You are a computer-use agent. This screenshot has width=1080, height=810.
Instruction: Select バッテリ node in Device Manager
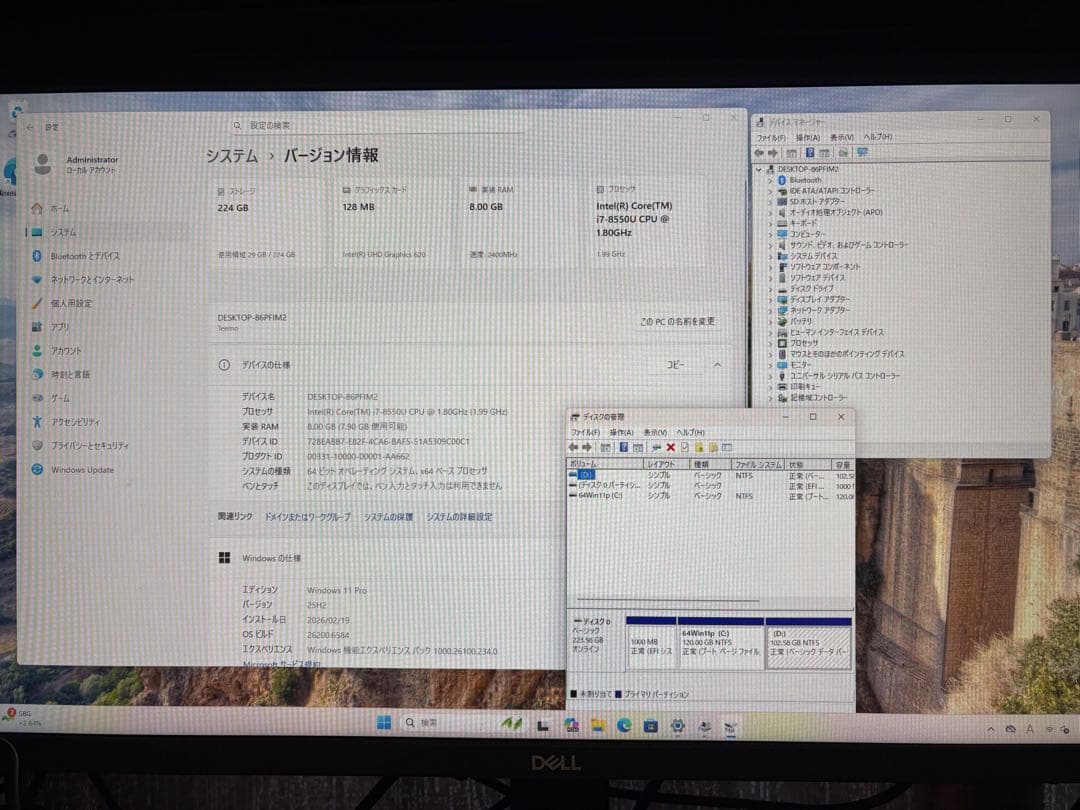800,322
